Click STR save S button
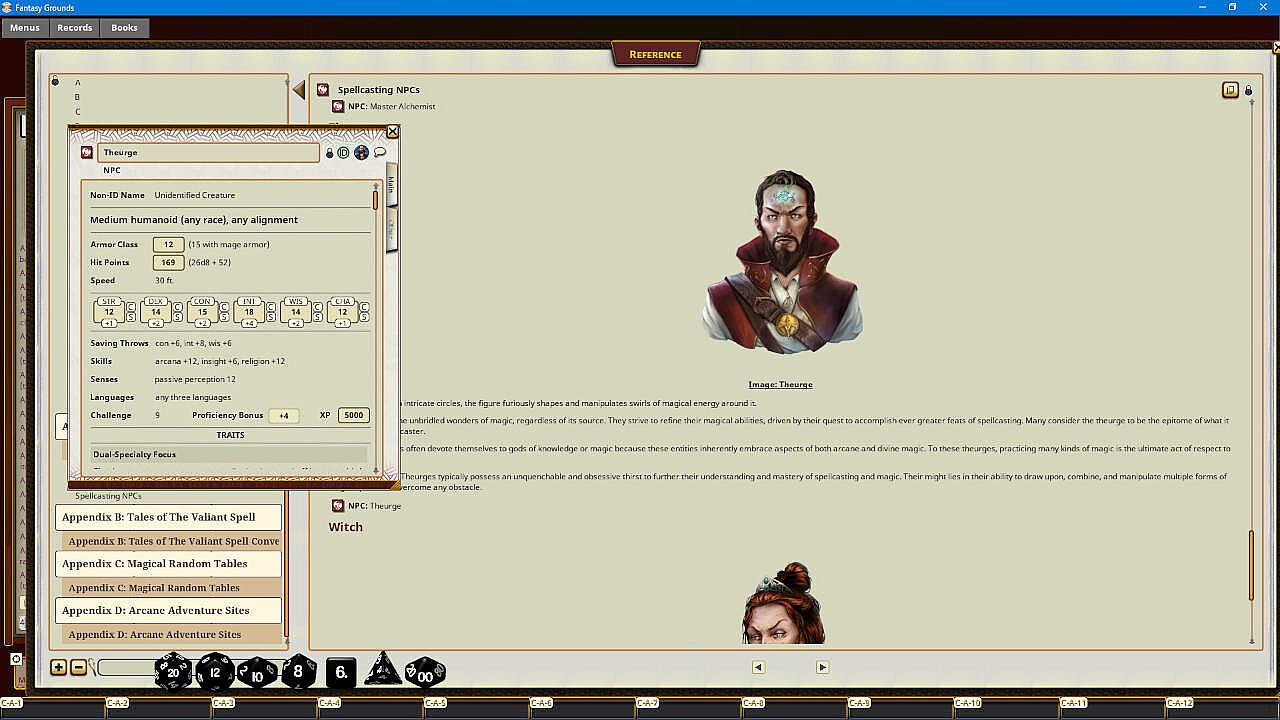 131,317
